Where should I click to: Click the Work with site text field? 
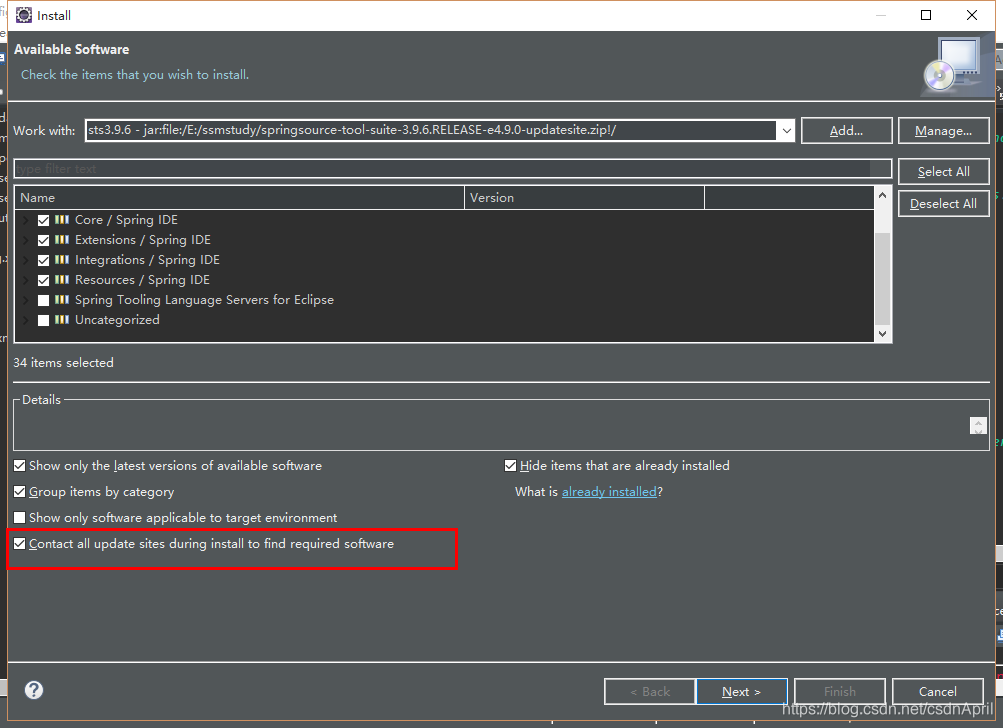431,131
